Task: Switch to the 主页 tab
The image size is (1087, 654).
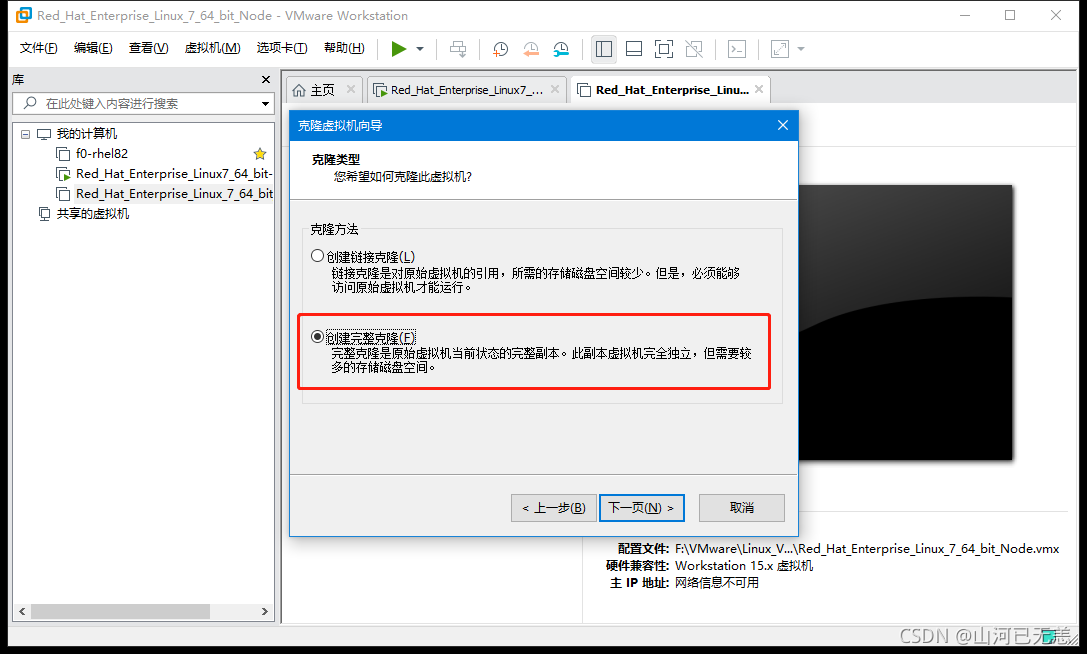Action: pyautogui.click(x=322, y=90)
